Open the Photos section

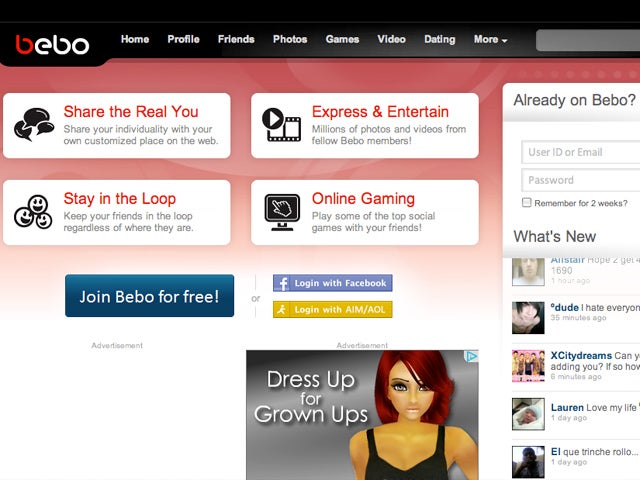coord(290,39)
